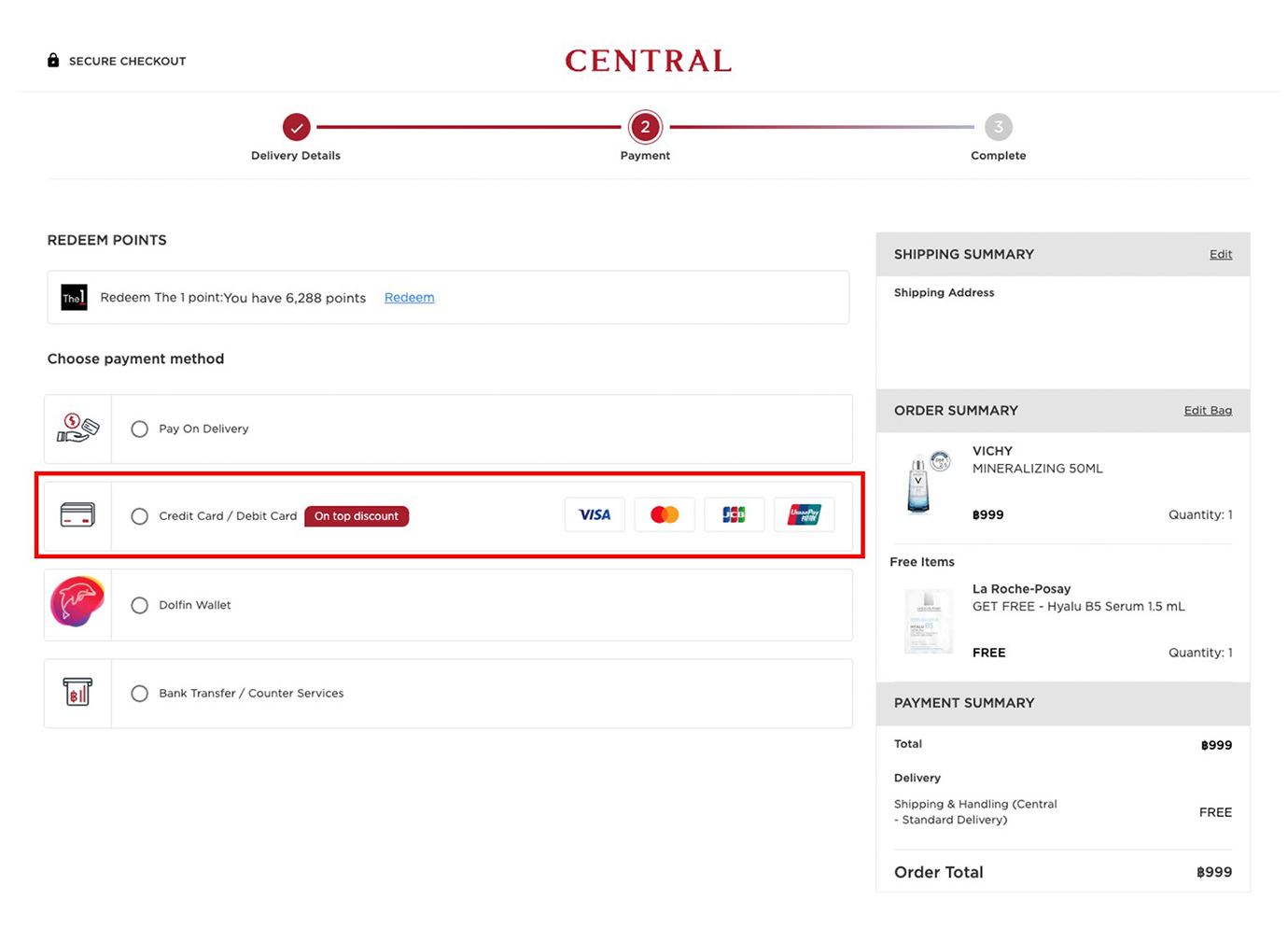
Task: Click the Redeem link
Action: (x=409, y=298)
